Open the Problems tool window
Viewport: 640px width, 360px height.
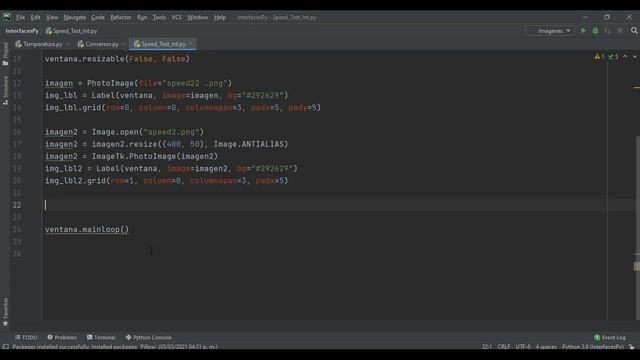coord(62,338)
